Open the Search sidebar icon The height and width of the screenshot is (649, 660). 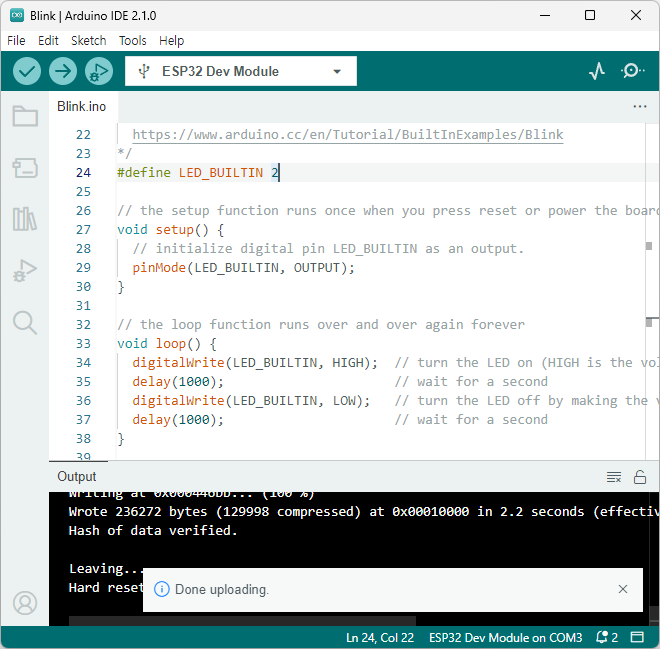[x=25, y=323]
